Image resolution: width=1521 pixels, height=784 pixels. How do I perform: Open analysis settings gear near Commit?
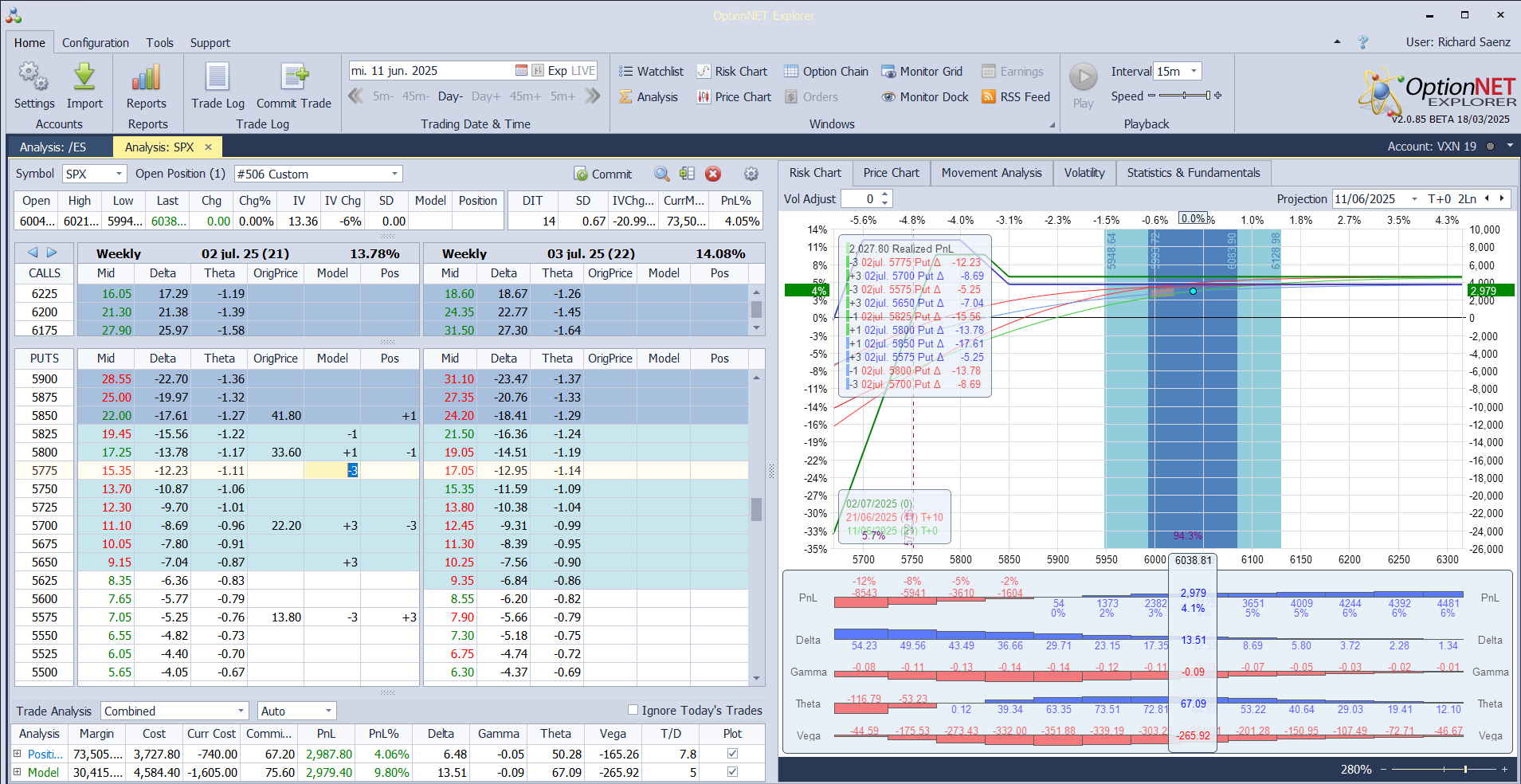pos(751,174)
